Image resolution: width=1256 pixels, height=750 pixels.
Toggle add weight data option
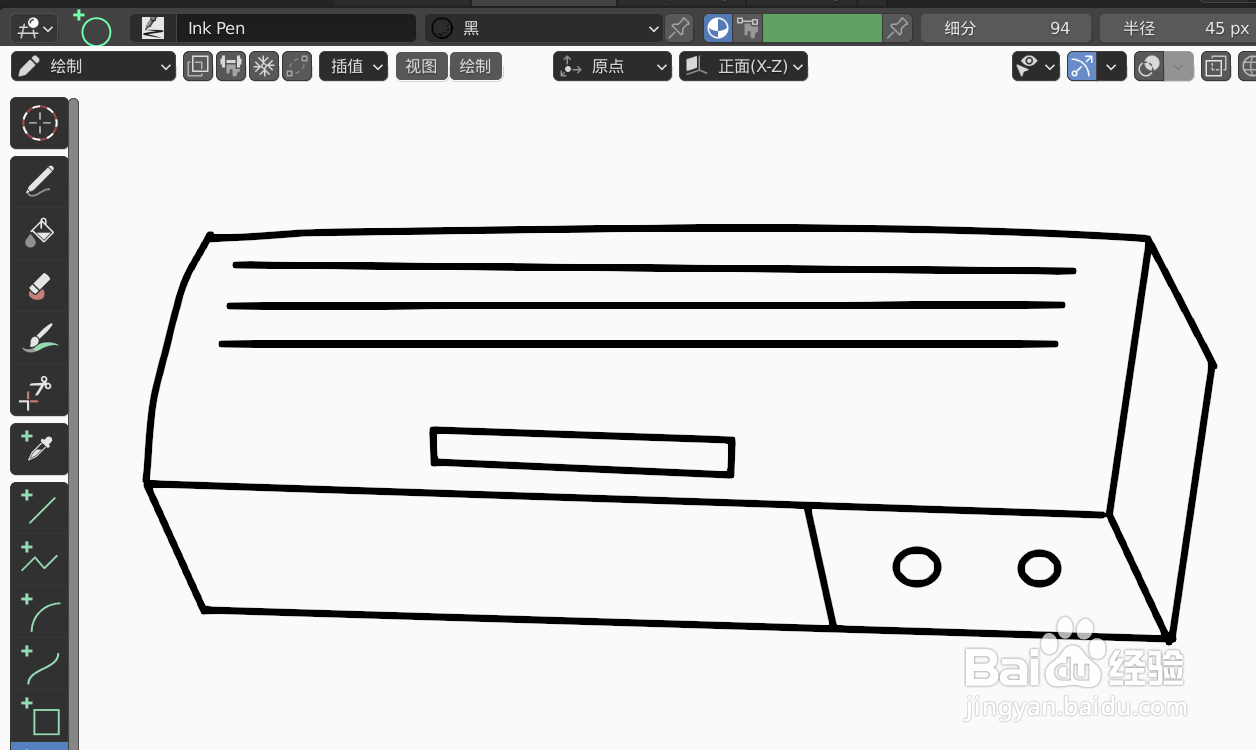(231, 67)
